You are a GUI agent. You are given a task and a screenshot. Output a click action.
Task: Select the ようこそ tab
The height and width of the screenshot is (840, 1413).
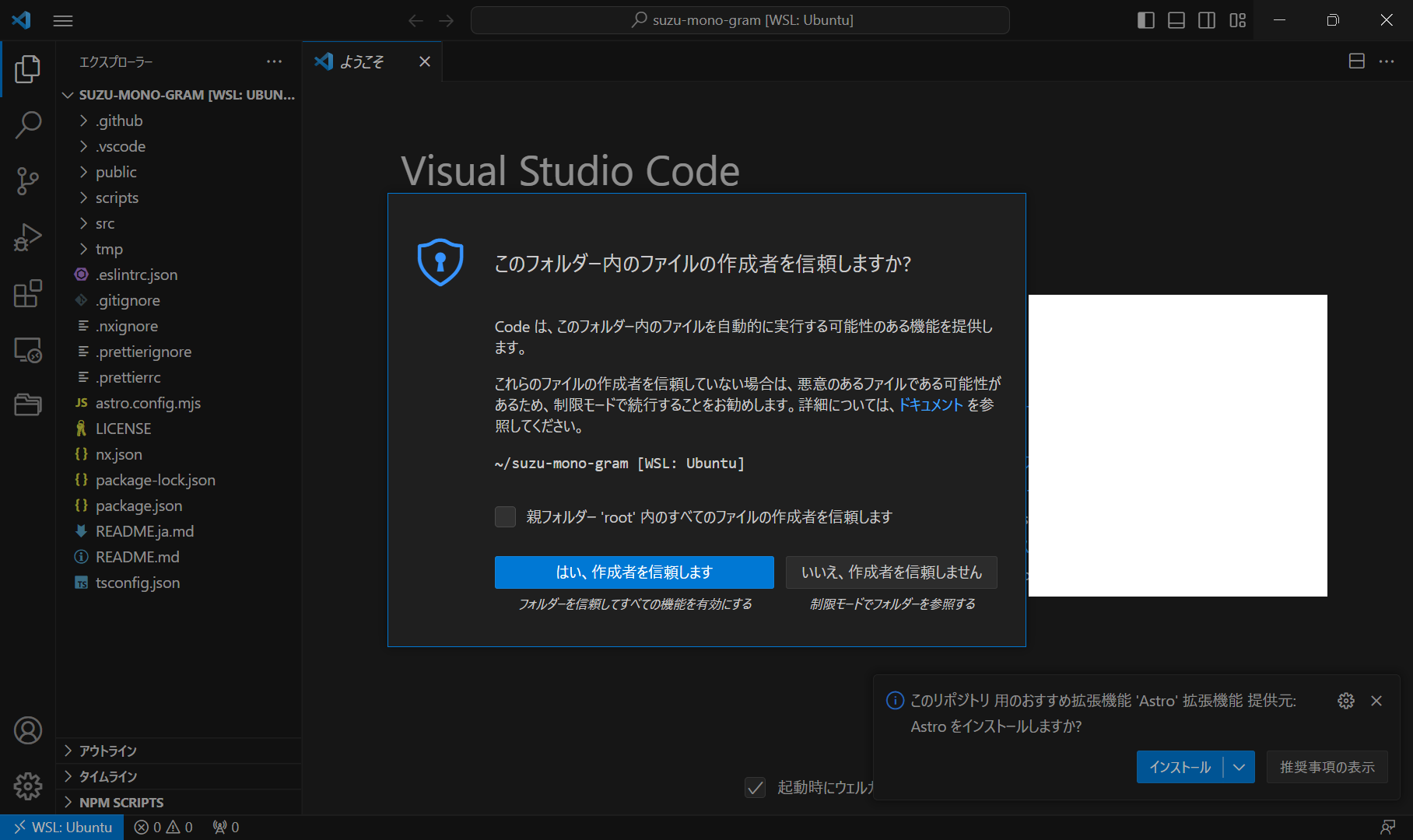363,61
